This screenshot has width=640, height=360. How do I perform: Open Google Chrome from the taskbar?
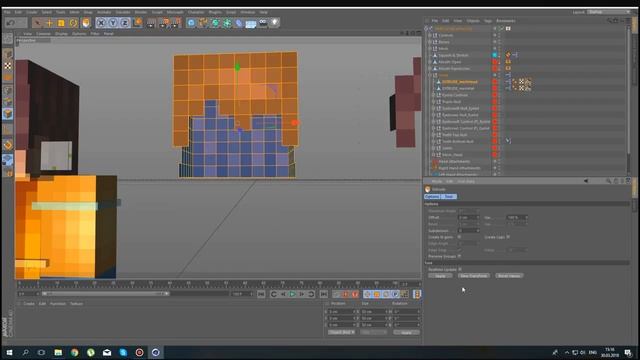tap(74, 352)
